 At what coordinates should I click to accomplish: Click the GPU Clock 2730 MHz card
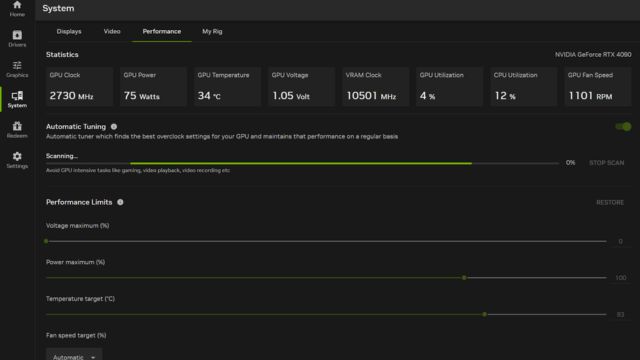[x=79, y=87]
